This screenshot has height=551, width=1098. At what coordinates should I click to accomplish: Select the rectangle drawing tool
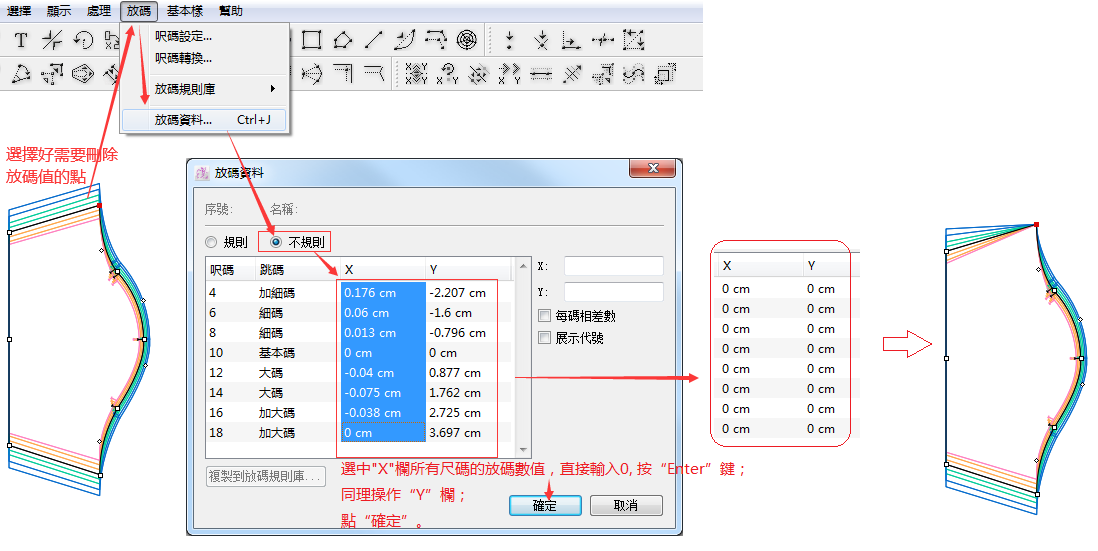pyautogui.click(x=311, y=41)
